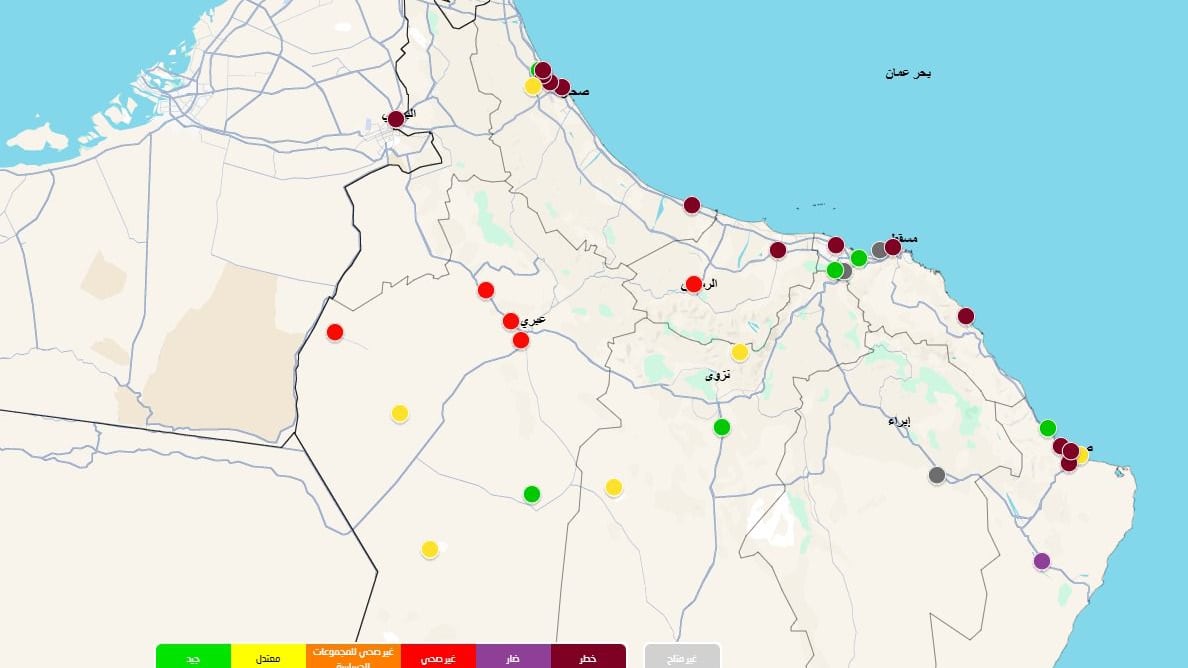Click the yellow معتدل legend swatch

coord(268,657)
